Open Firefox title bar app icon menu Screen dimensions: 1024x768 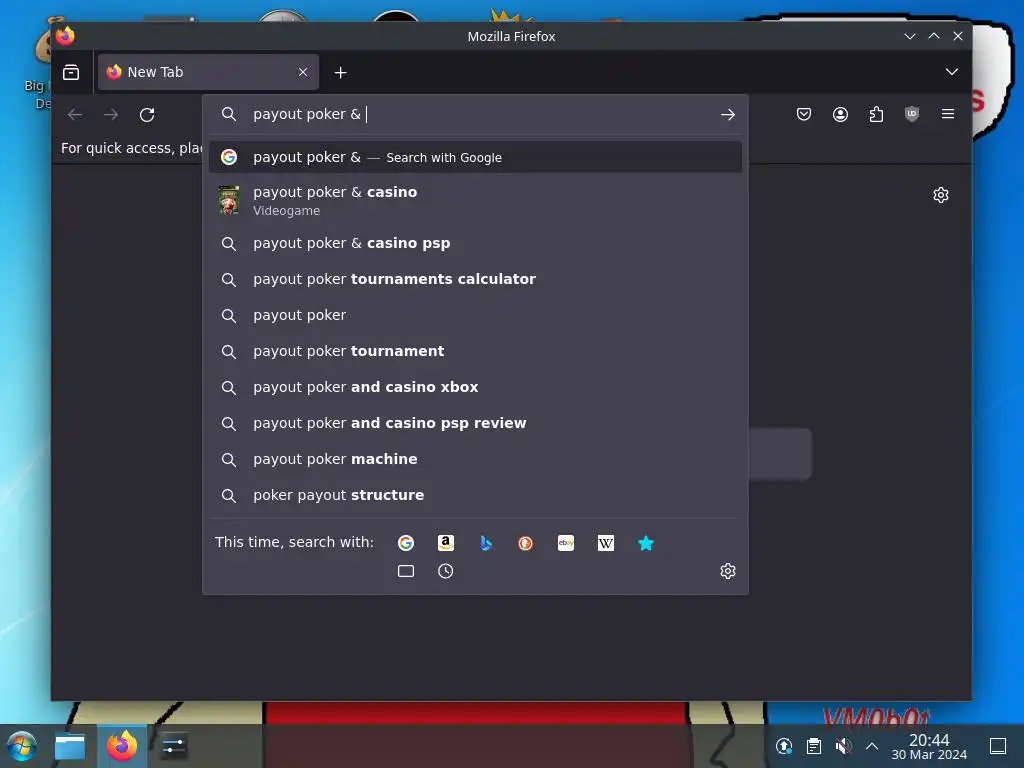click(65, 36)
